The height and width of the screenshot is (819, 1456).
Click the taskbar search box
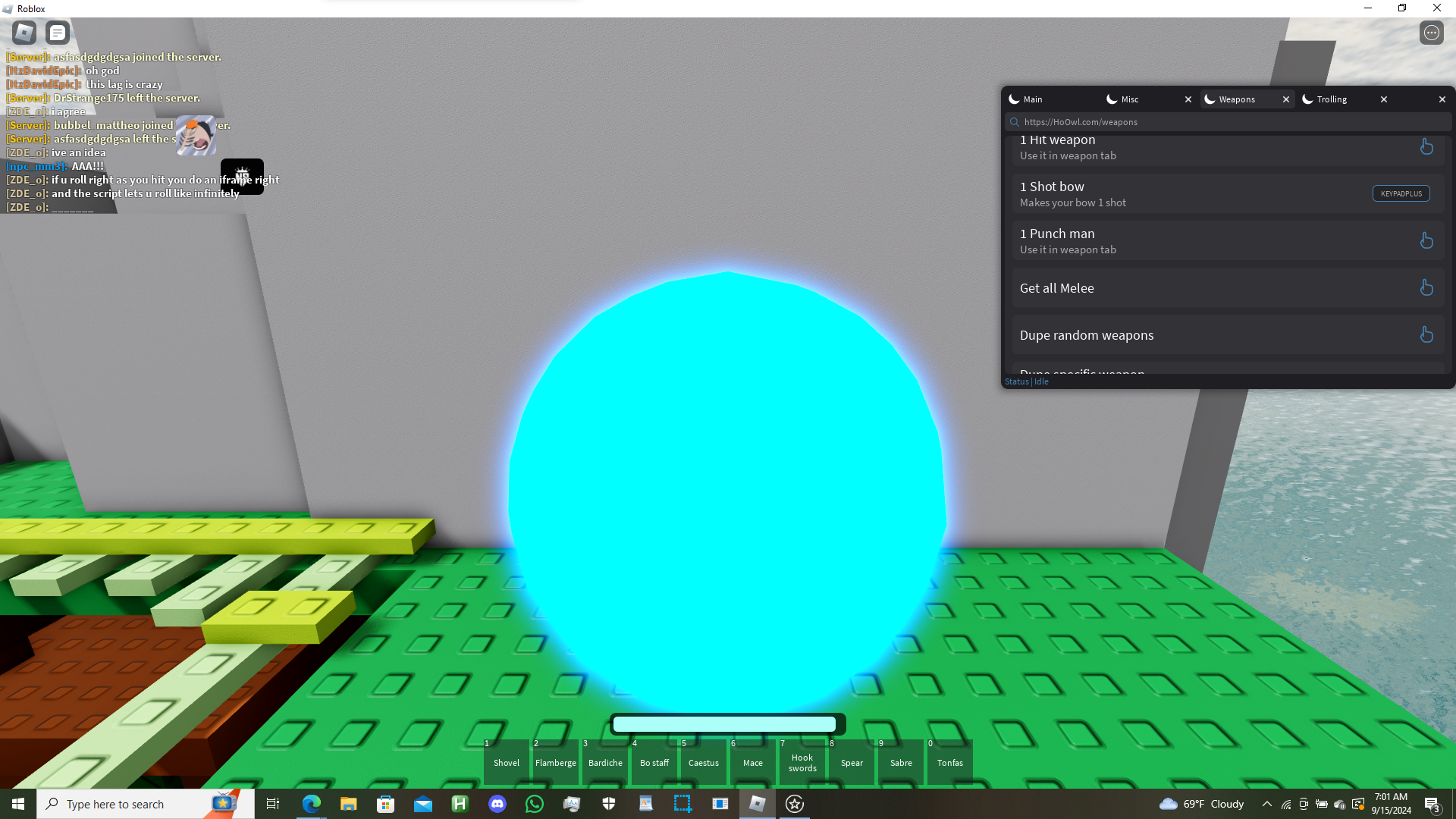pos(146,804)
